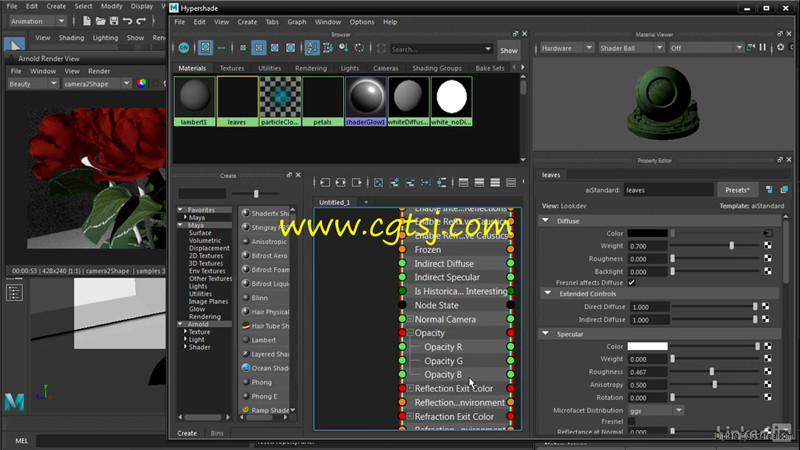
Task: Collapse the Opacity attribute on node
Action: pyautogui.click(x=410, y=333)
